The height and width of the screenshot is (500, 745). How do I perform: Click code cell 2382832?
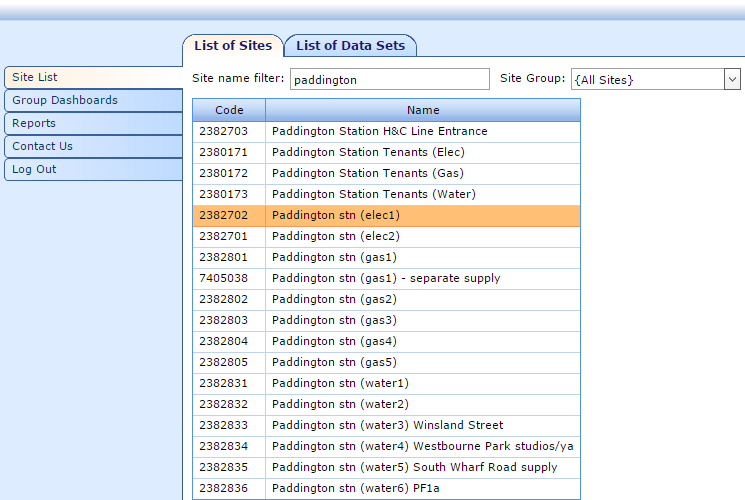229,404
